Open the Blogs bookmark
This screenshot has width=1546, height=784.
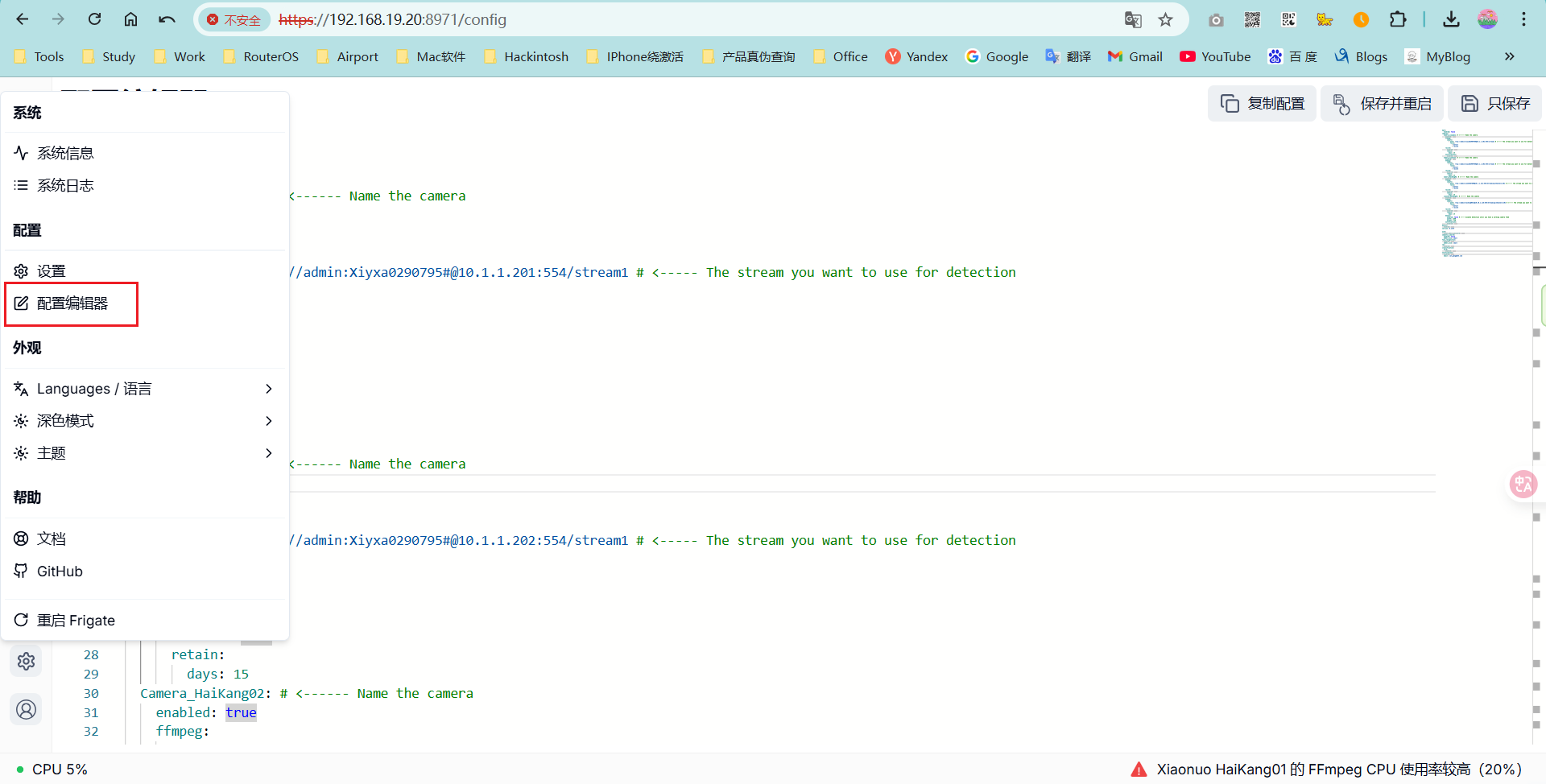[x=1361, y=56]
